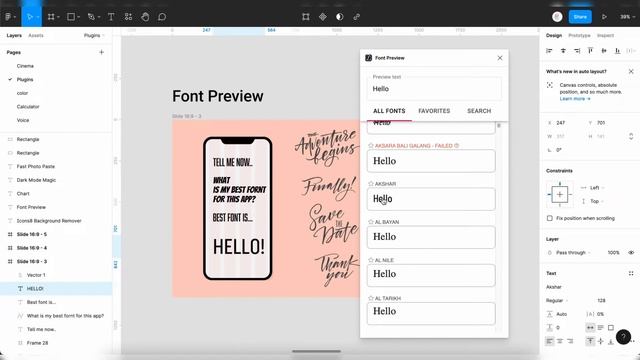Image resolution: width=640 pixels, height=360 pixels.
Task: Open Pass through blend mode dropdown
Action: [x=573, y=253]
